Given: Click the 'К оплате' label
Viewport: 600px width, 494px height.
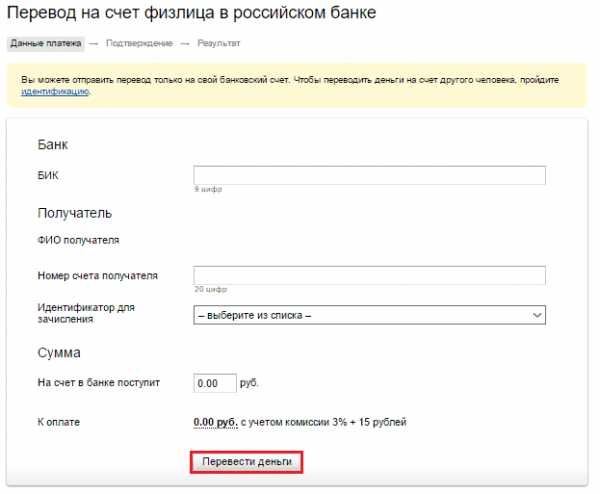Looking at the screenshot, I should tap(59, 423).
